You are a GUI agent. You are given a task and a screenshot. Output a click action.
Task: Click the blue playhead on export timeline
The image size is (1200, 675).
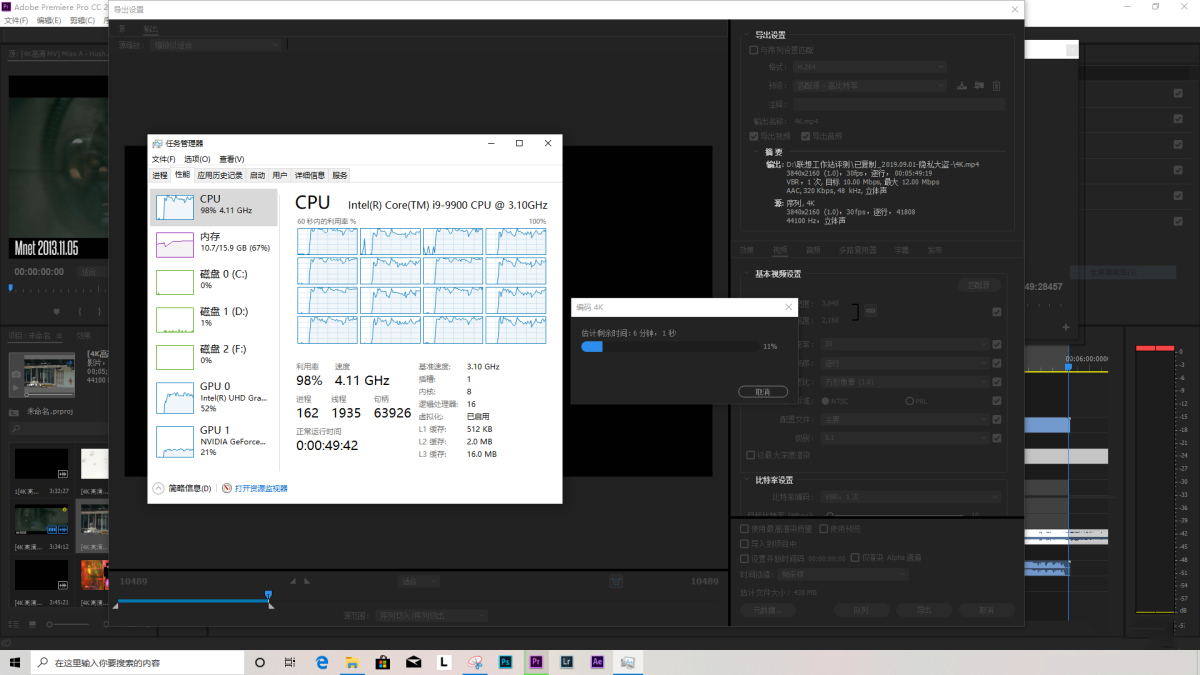[x=268, y=596]
